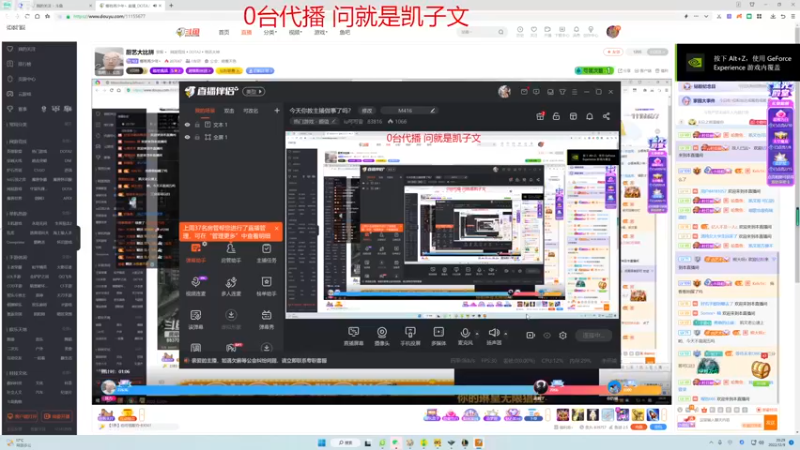Open the 读弹幕 tool

pyautogui.click(x=196, y=319)
